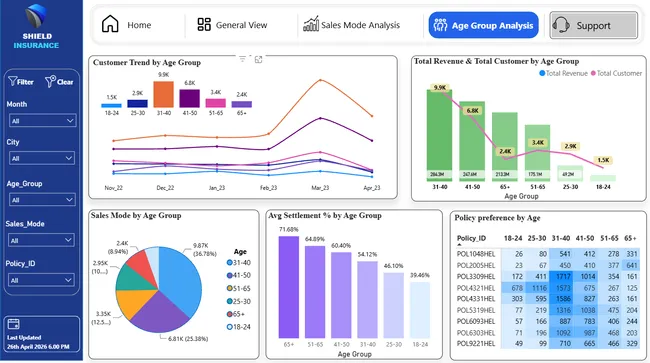650x363 pixels.
Task: Select row POL1048HEL in policy table
Action: (548, 254)
